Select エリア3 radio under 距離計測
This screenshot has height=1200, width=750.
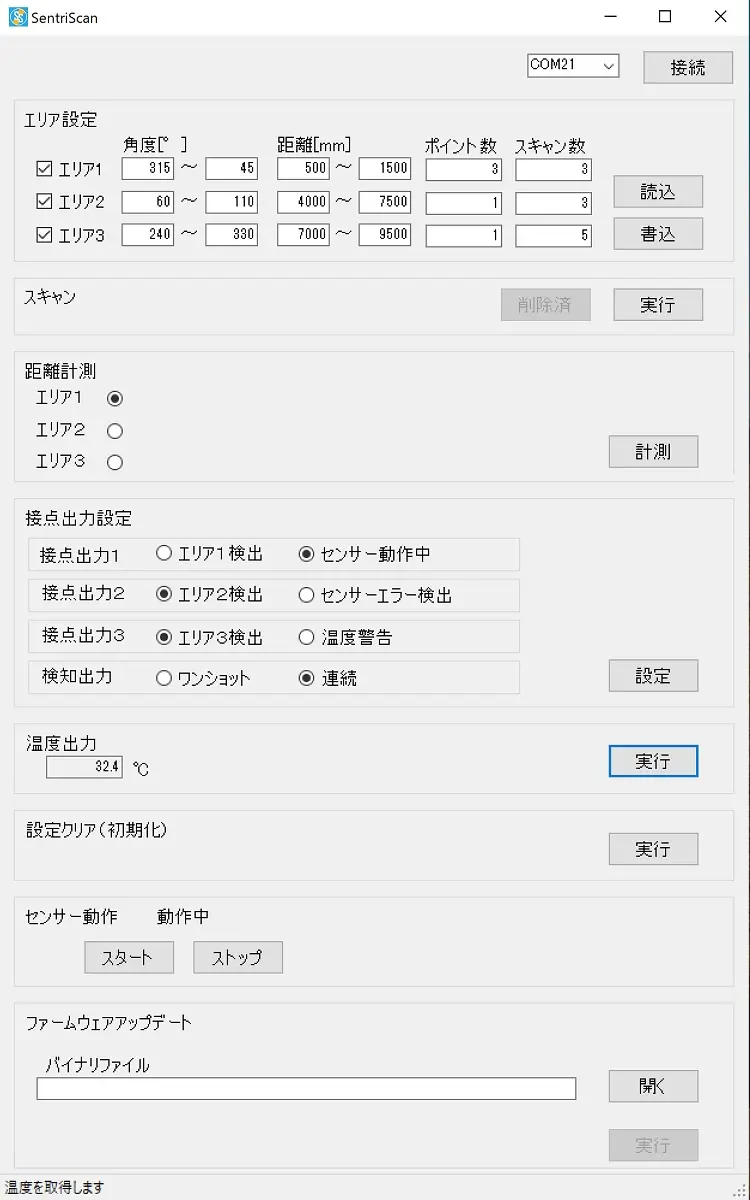[115, 463]
